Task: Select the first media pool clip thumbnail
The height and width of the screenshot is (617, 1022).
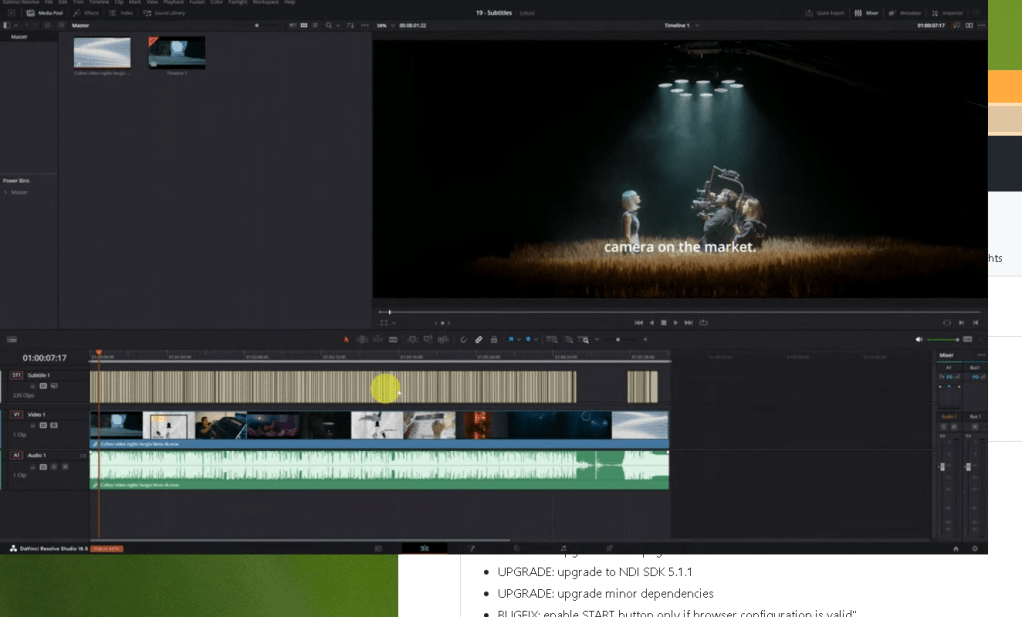Action: (x=102, y=52)
